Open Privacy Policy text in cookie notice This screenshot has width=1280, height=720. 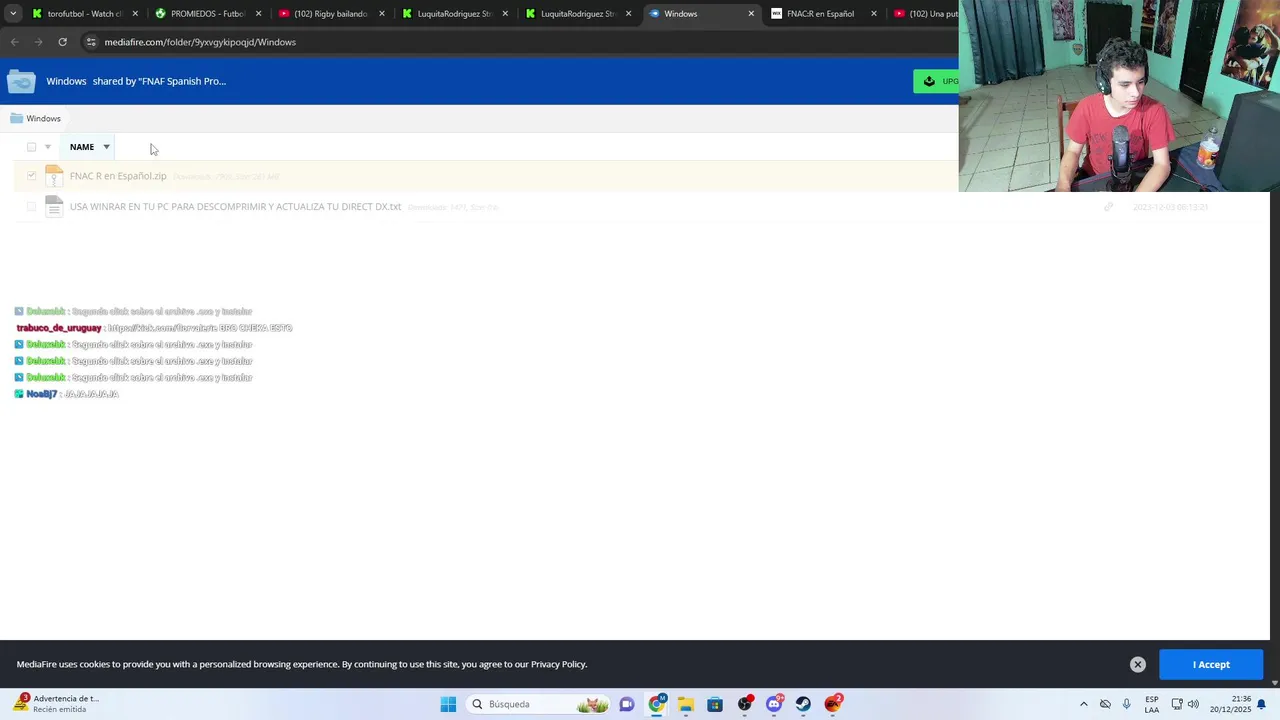pyautogui.click(x=558, y=664)
